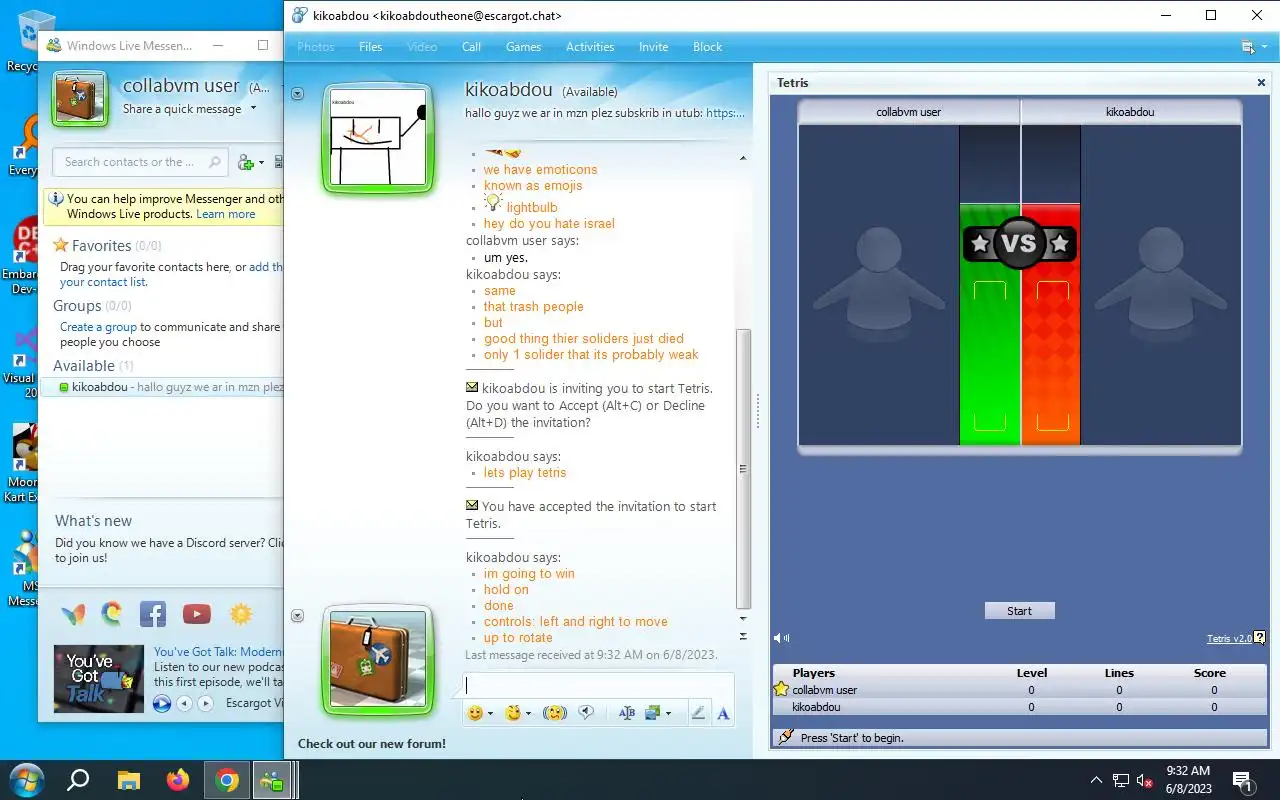Viewport: 1280px width, 800px height.
Task: Click the MSN butterfly icon in Messenger
Action: tap(73, 614)
